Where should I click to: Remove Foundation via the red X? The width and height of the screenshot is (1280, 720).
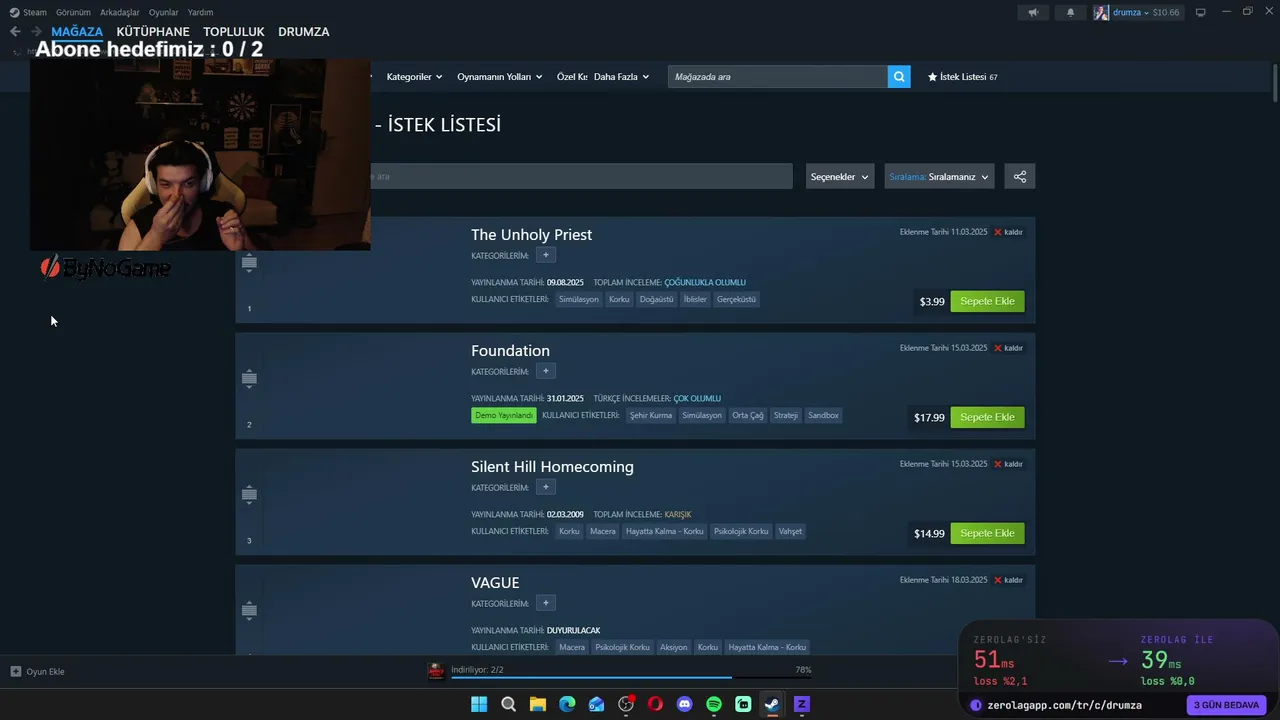[998, 348]
